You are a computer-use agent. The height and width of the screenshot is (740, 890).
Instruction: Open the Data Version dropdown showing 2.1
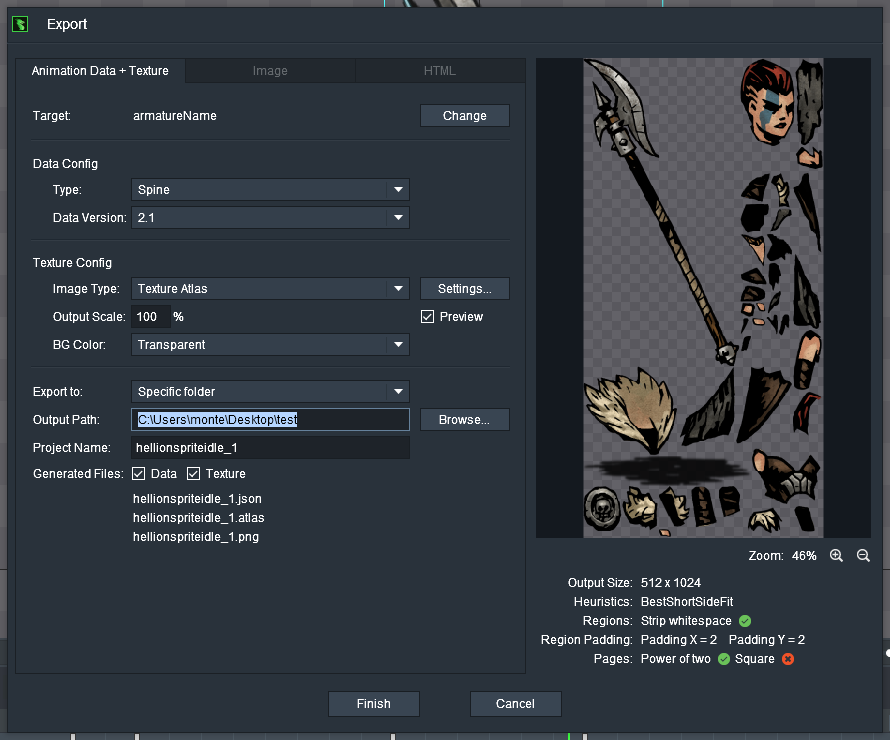coord(270,217)
